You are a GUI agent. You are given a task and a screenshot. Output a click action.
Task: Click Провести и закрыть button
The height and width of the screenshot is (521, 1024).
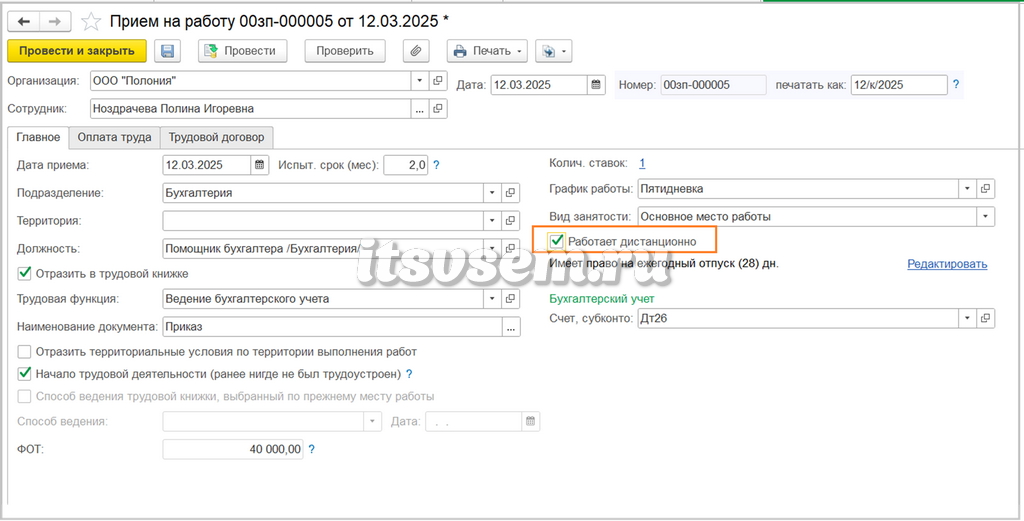77,51
